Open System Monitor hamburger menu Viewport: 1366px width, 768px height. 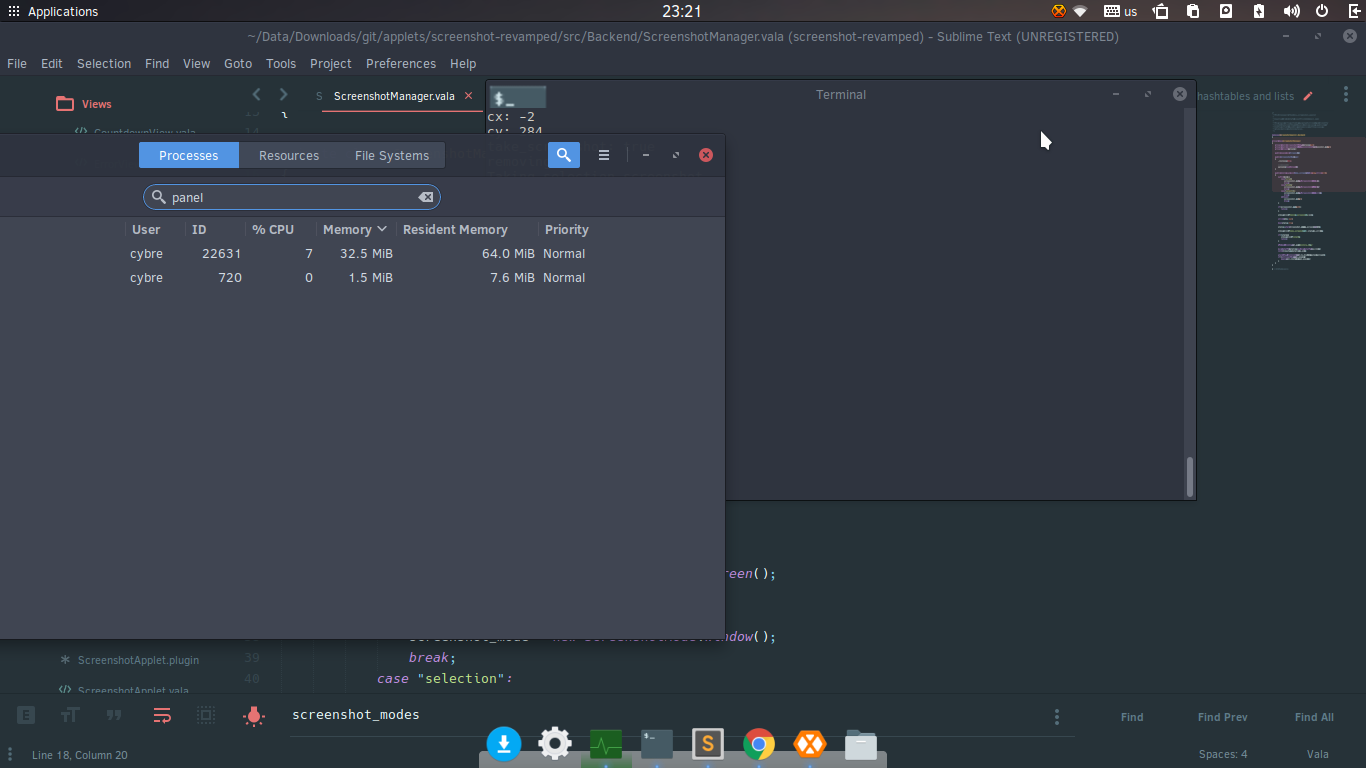click(x=604, y=155)
